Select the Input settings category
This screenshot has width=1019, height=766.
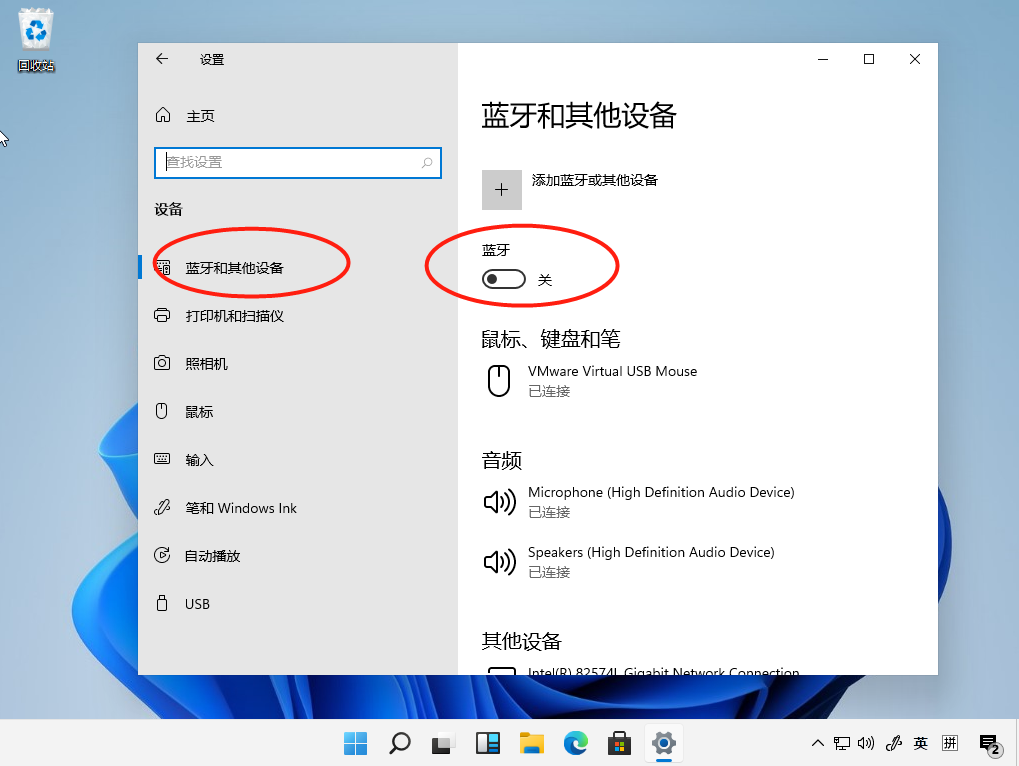[199, 460]
